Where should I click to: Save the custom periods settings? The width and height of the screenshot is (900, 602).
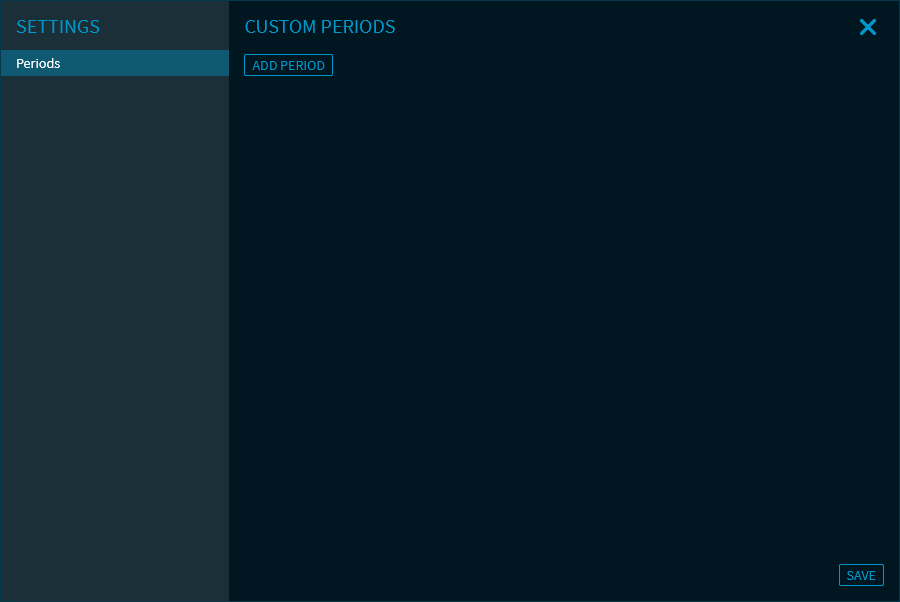coord(860,575)
